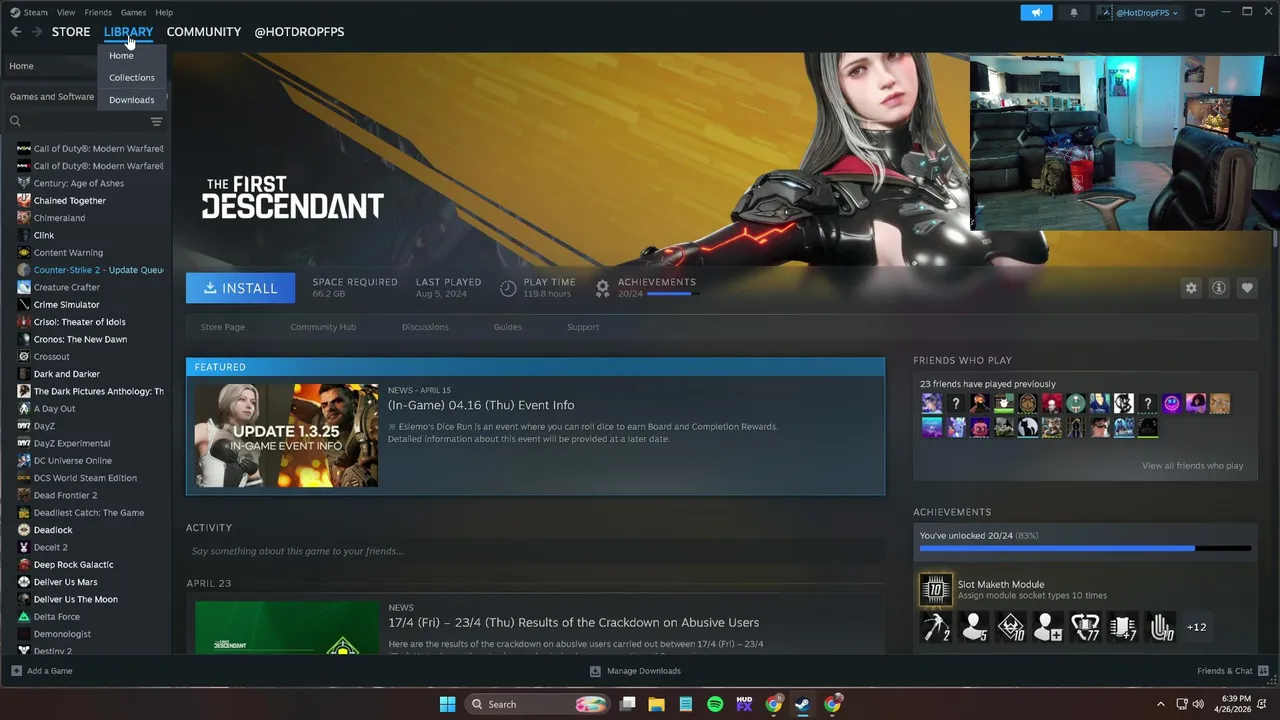Add The First Descendant to favorites heart

coord(1247,288)
